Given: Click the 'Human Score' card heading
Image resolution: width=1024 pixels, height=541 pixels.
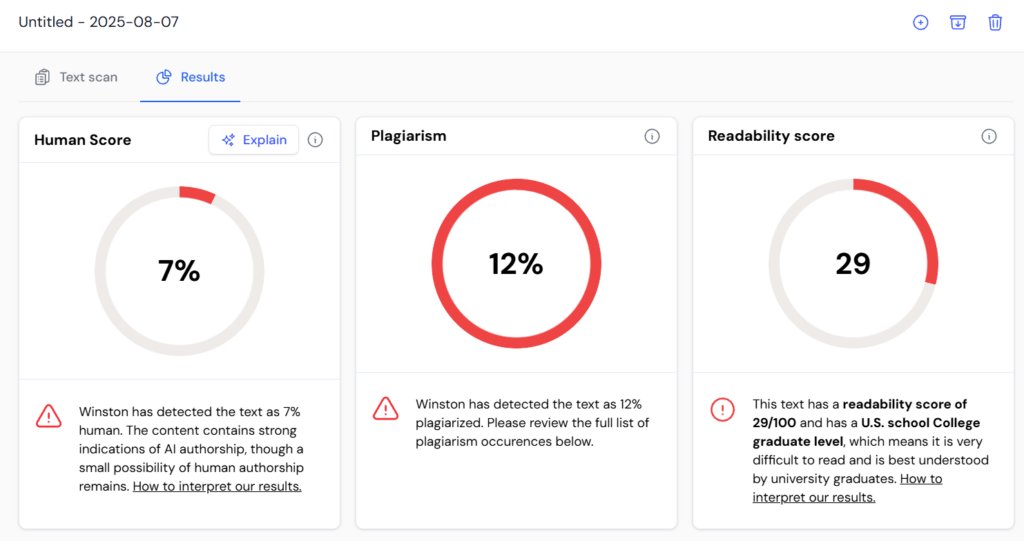Looking at the screenshot, I should click(83, 140).
